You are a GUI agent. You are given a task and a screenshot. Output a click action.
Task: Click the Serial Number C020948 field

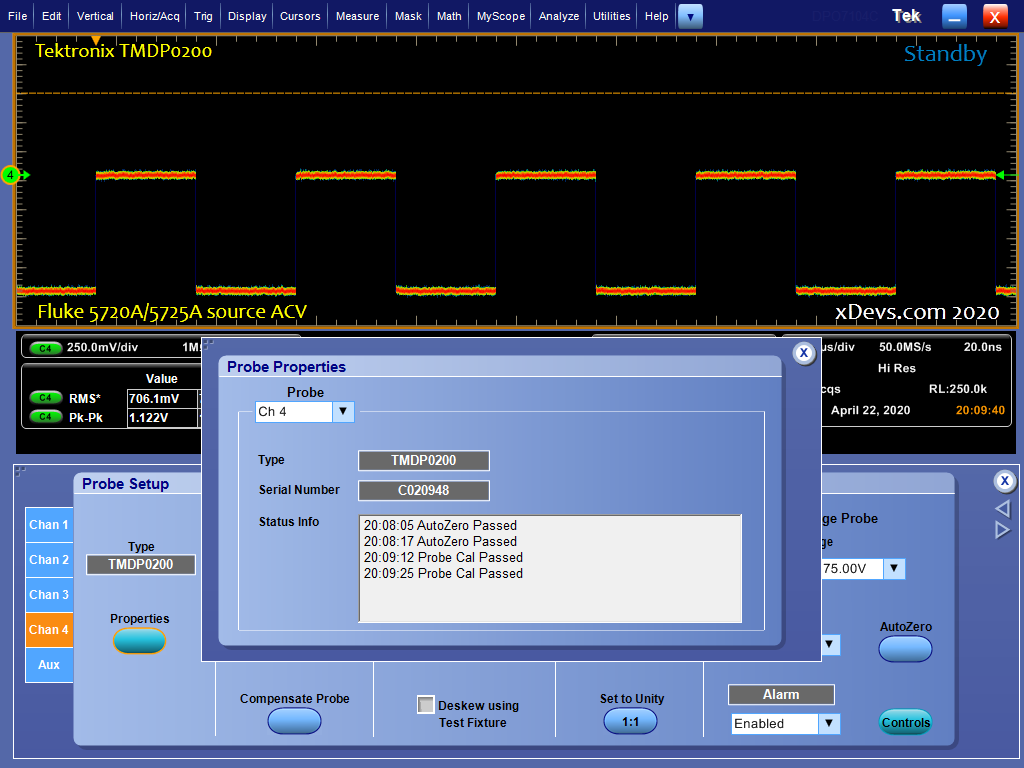coord(424,490)
